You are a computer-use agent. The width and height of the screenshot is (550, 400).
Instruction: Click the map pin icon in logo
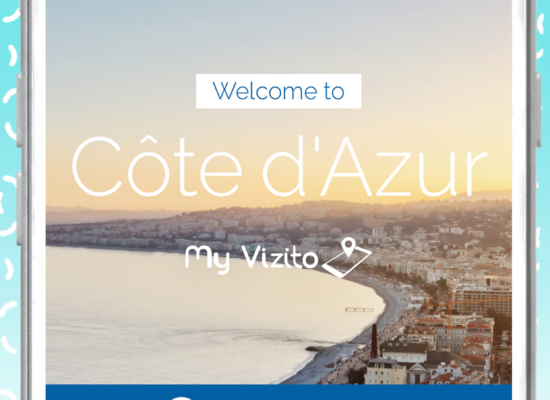pyautogui.click(x=348, y=247)
